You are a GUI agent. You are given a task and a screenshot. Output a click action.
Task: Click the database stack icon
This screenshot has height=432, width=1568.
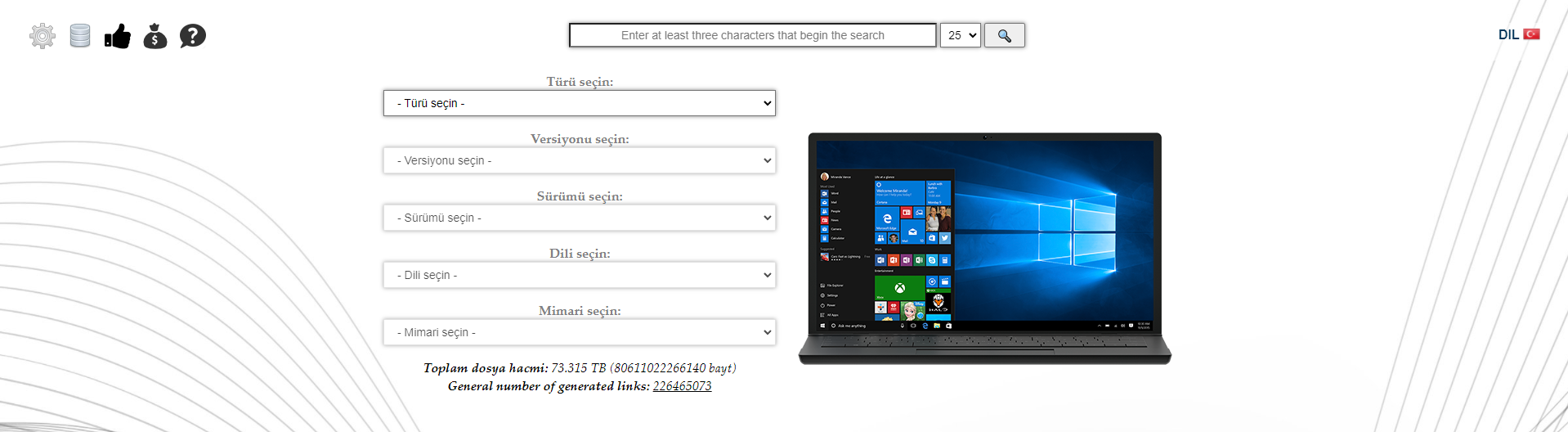(80, 36)
